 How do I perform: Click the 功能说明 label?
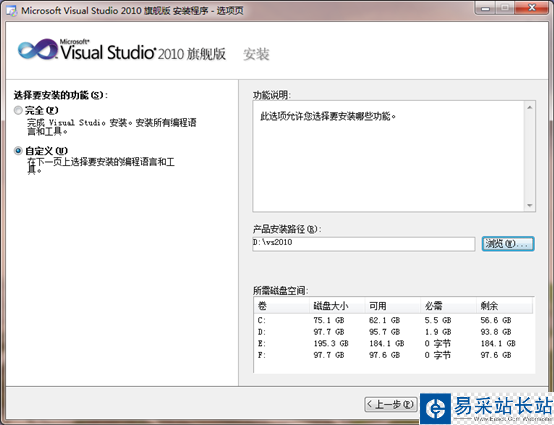point(272,95)
